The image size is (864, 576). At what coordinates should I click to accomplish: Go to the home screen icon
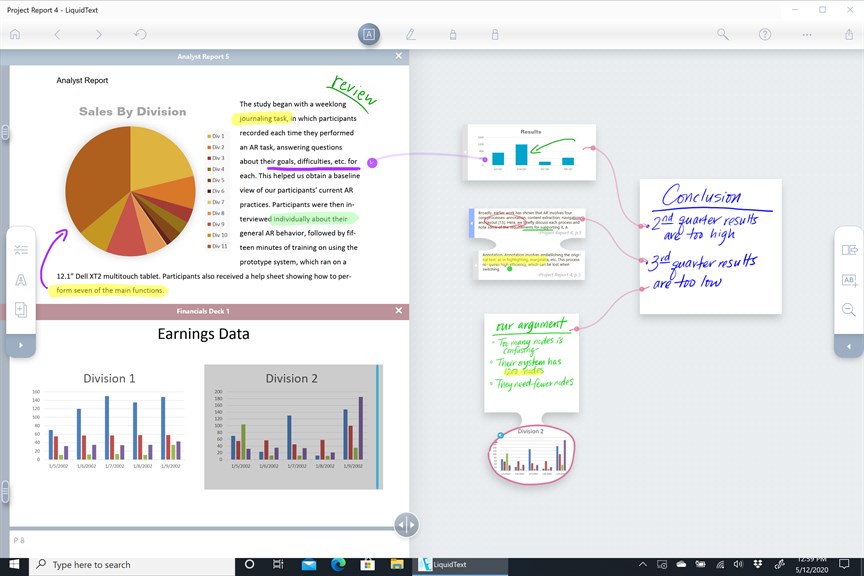(15, 34)
